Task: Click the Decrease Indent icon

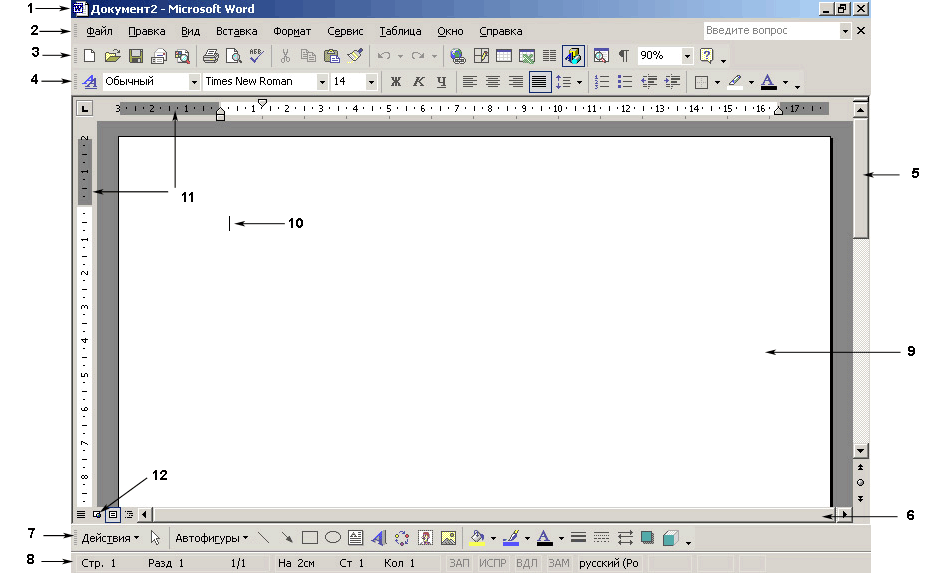Action: tap(649, 82)
